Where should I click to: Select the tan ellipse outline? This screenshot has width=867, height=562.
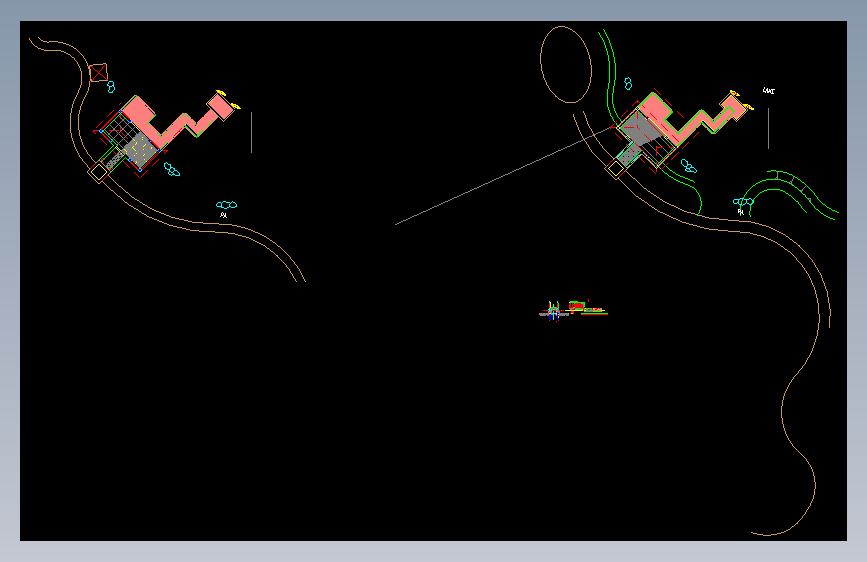(566, 65)
